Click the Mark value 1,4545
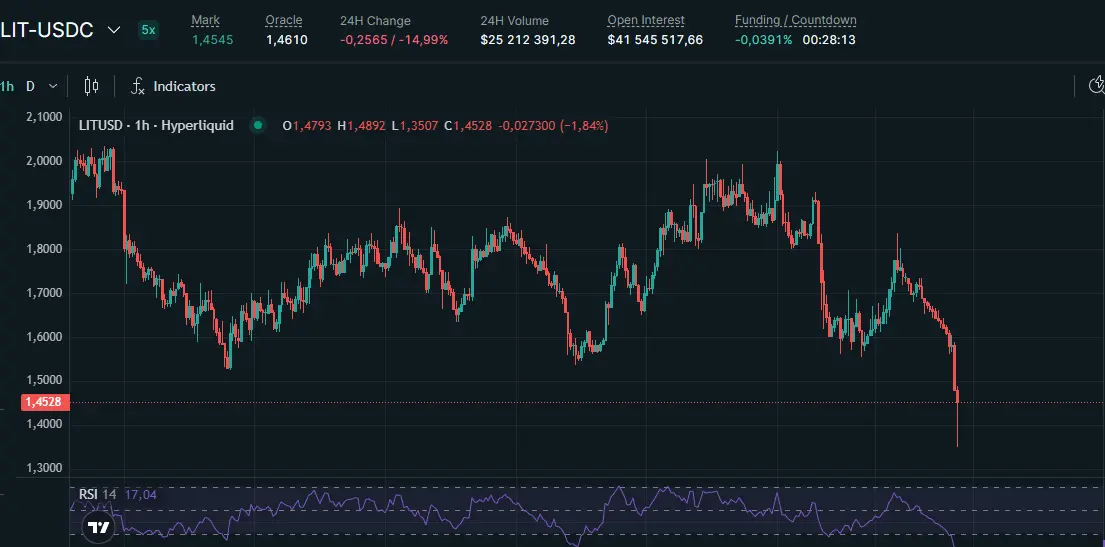The image size is (1105, 547). (212, 39)
